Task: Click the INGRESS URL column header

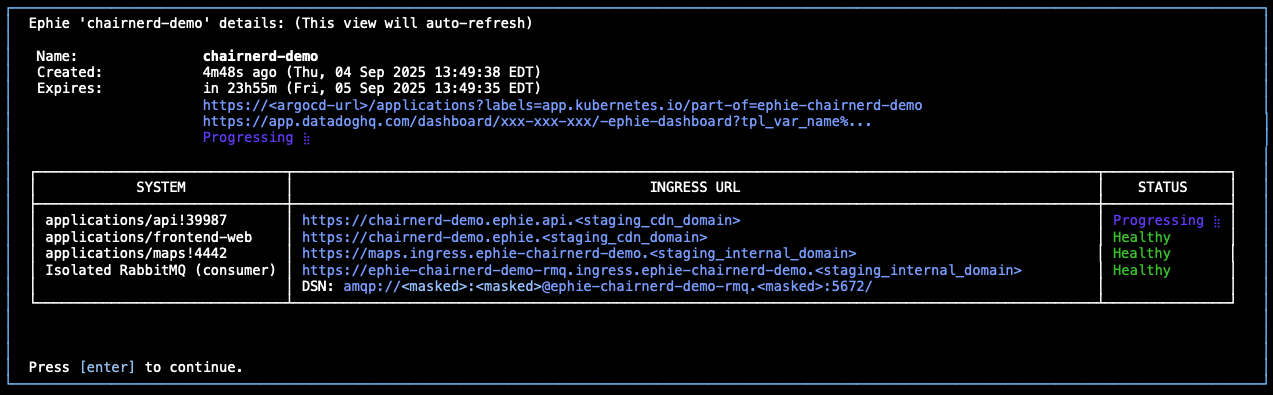Action: [695, 187]
